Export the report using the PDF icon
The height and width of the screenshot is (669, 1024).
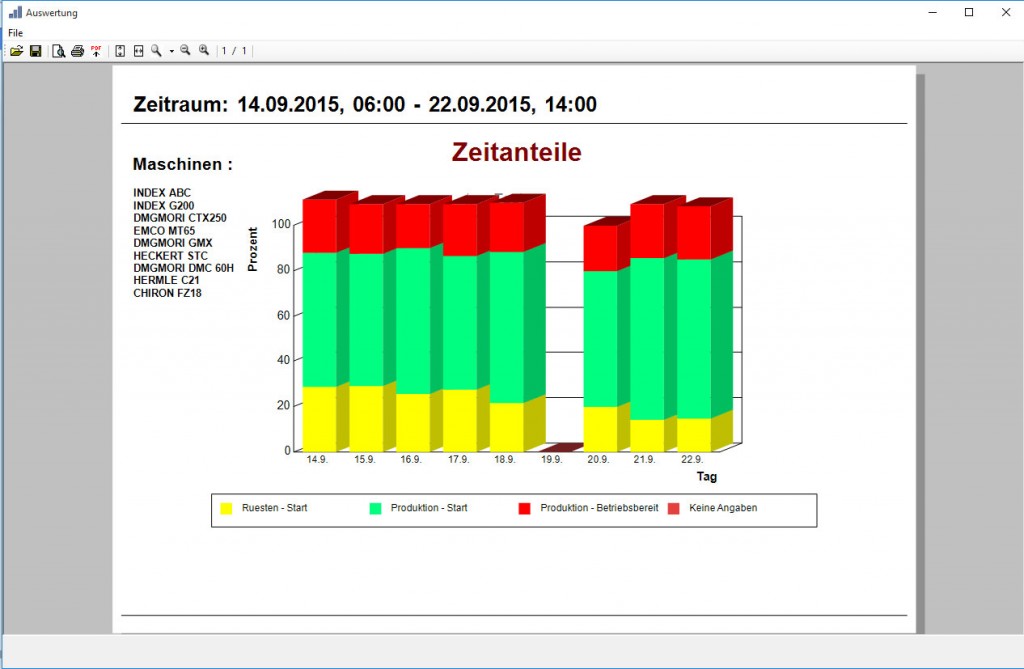coord(96,50)
